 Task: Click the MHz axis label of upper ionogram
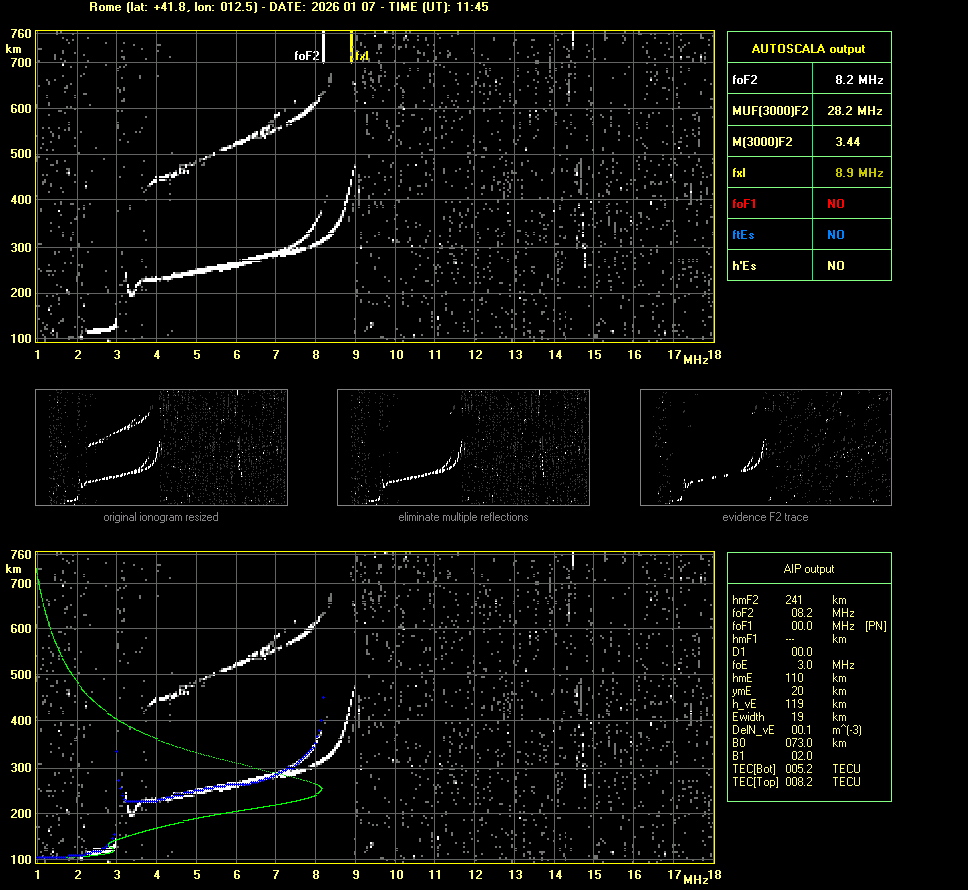[x=695, y=359]
